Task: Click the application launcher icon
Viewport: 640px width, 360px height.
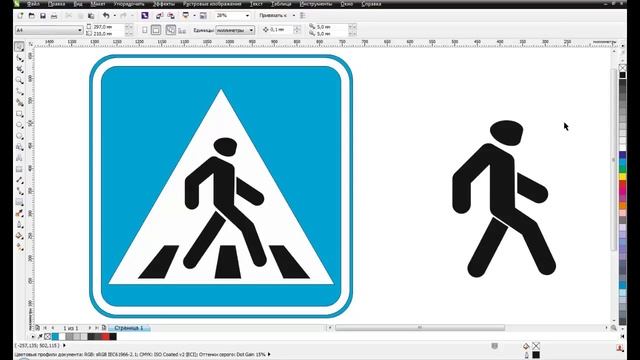Action: 186,16
